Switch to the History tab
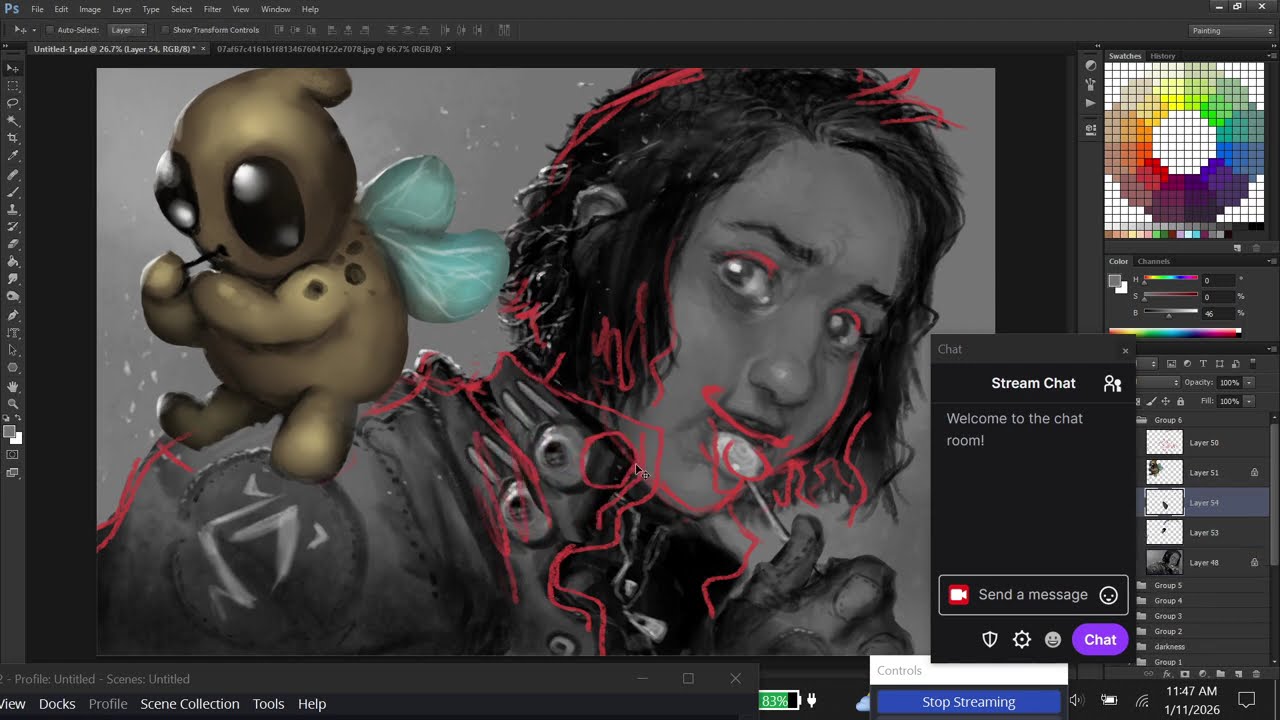 pyautogui.click(x=1163, y=56)
